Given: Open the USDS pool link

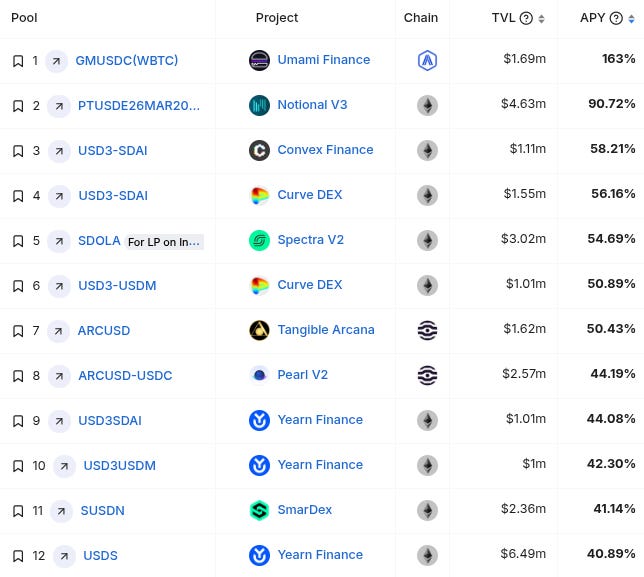Looking at the screenshot, I should click(x=100, y=556).
